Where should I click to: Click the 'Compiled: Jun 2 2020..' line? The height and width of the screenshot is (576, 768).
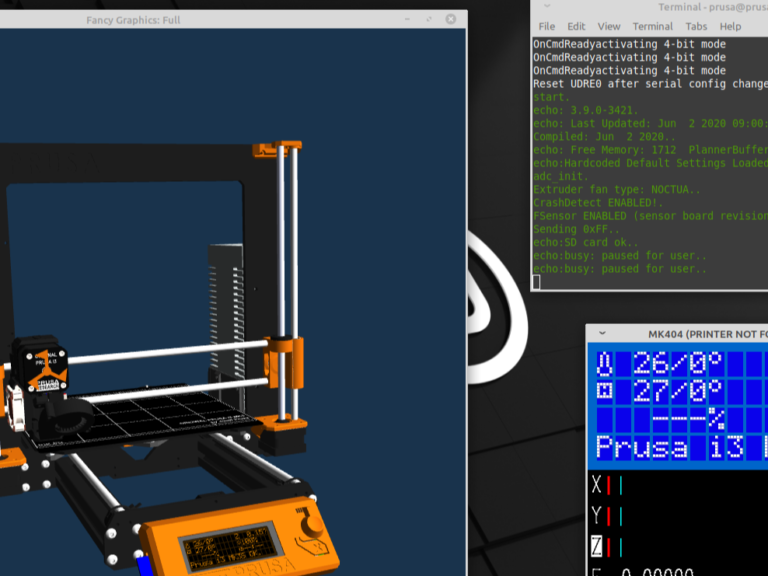pyautogui.click(x=604, y=137)
